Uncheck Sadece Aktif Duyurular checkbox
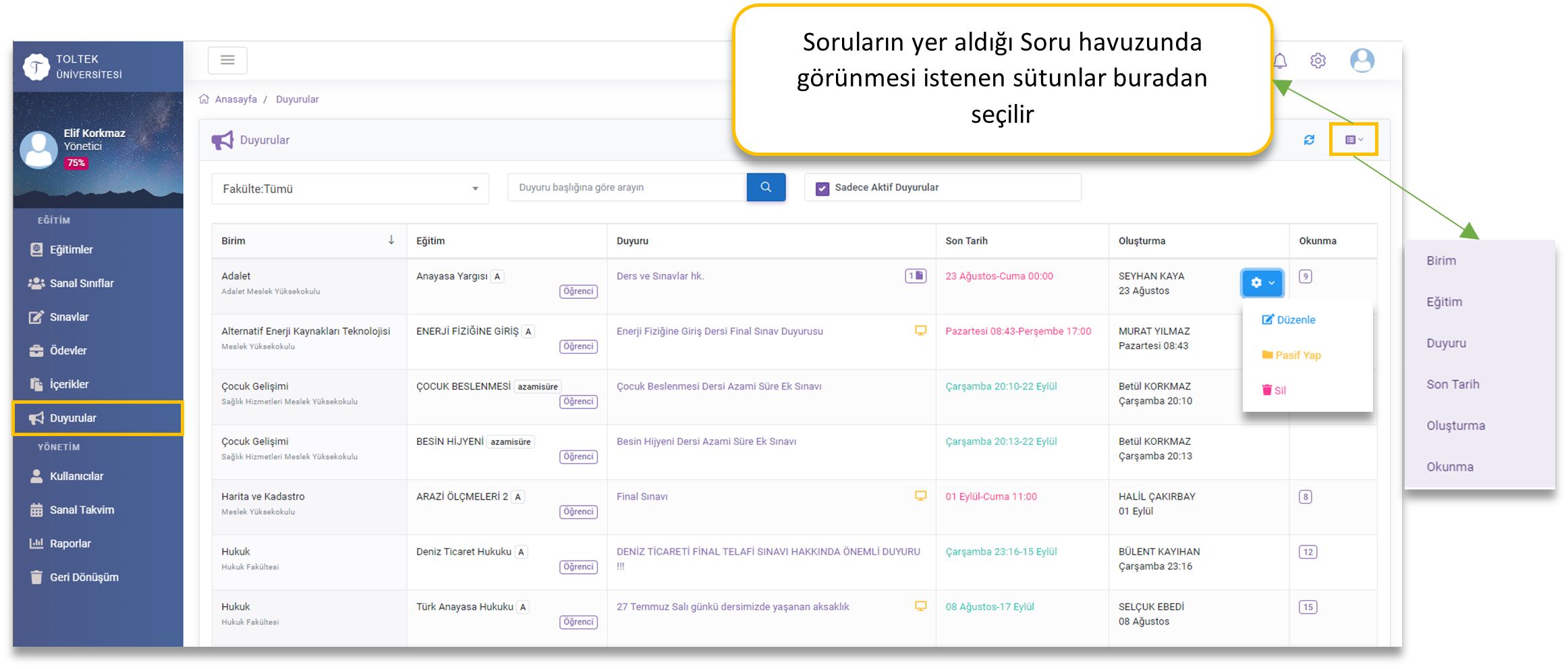1568x669 pixels. (x=822, y=188)
